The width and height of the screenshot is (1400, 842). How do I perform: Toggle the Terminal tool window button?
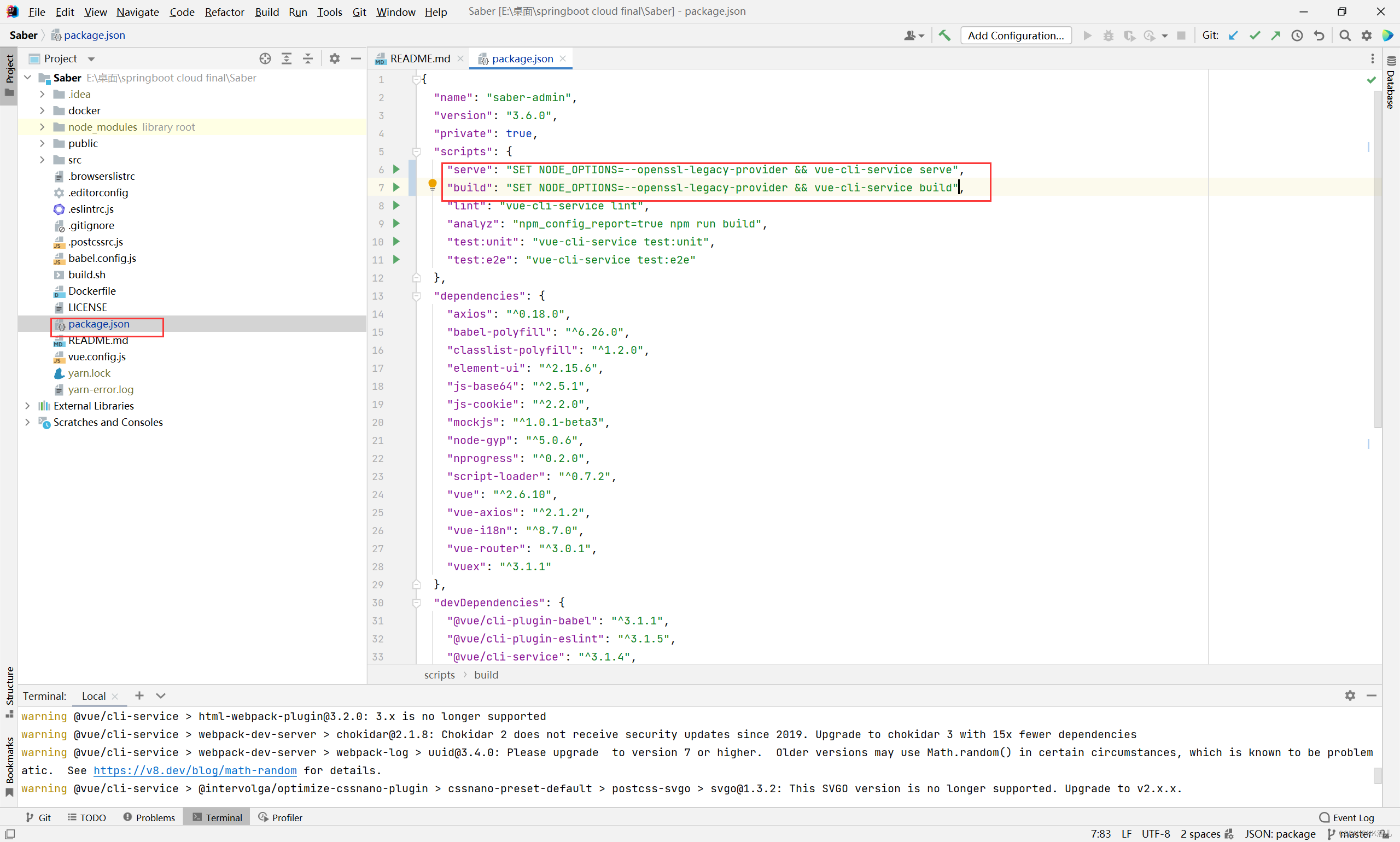217,817
